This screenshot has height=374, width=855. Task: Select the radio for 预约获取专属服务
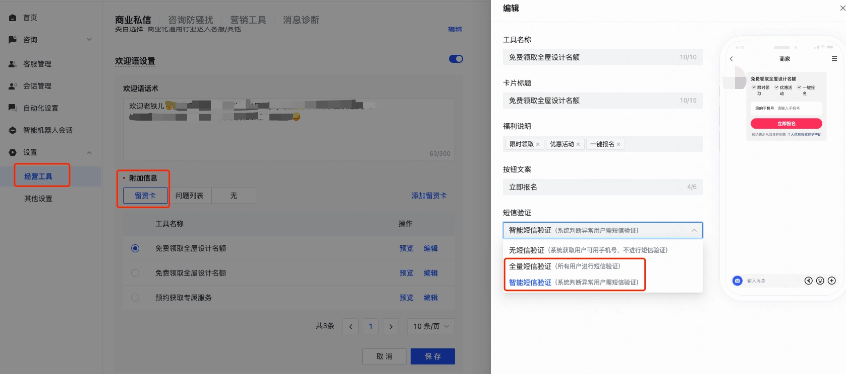click(x=135, y=298)
